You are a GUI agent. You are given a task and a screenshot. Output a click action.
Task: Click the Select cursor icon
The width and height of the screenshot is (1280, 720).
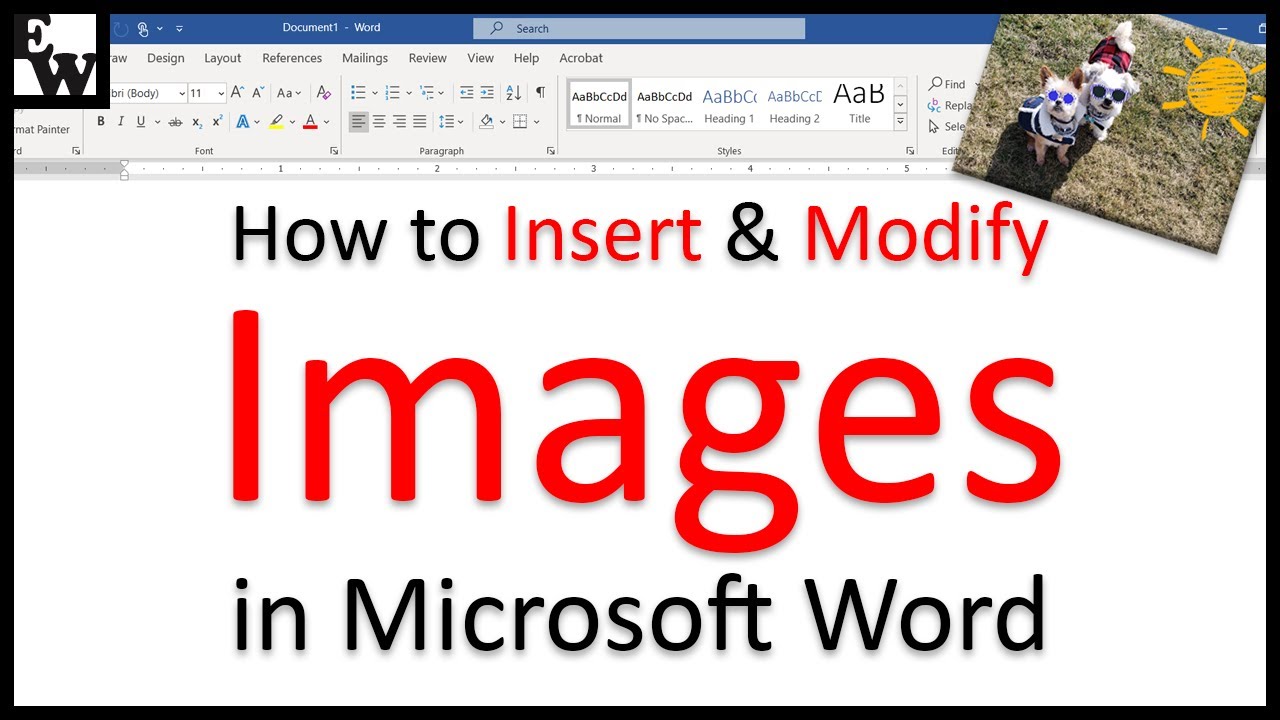click(934, 126)
